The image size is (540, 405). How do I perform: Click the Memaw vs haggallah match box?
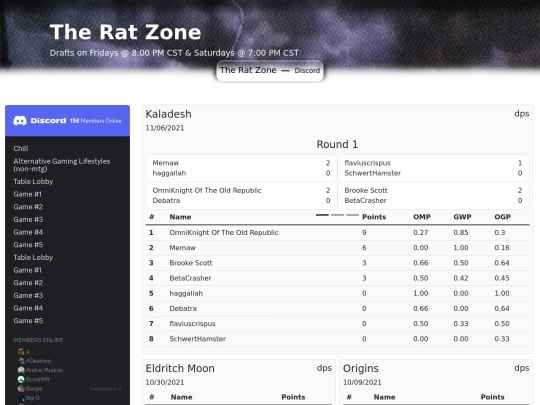241,168
